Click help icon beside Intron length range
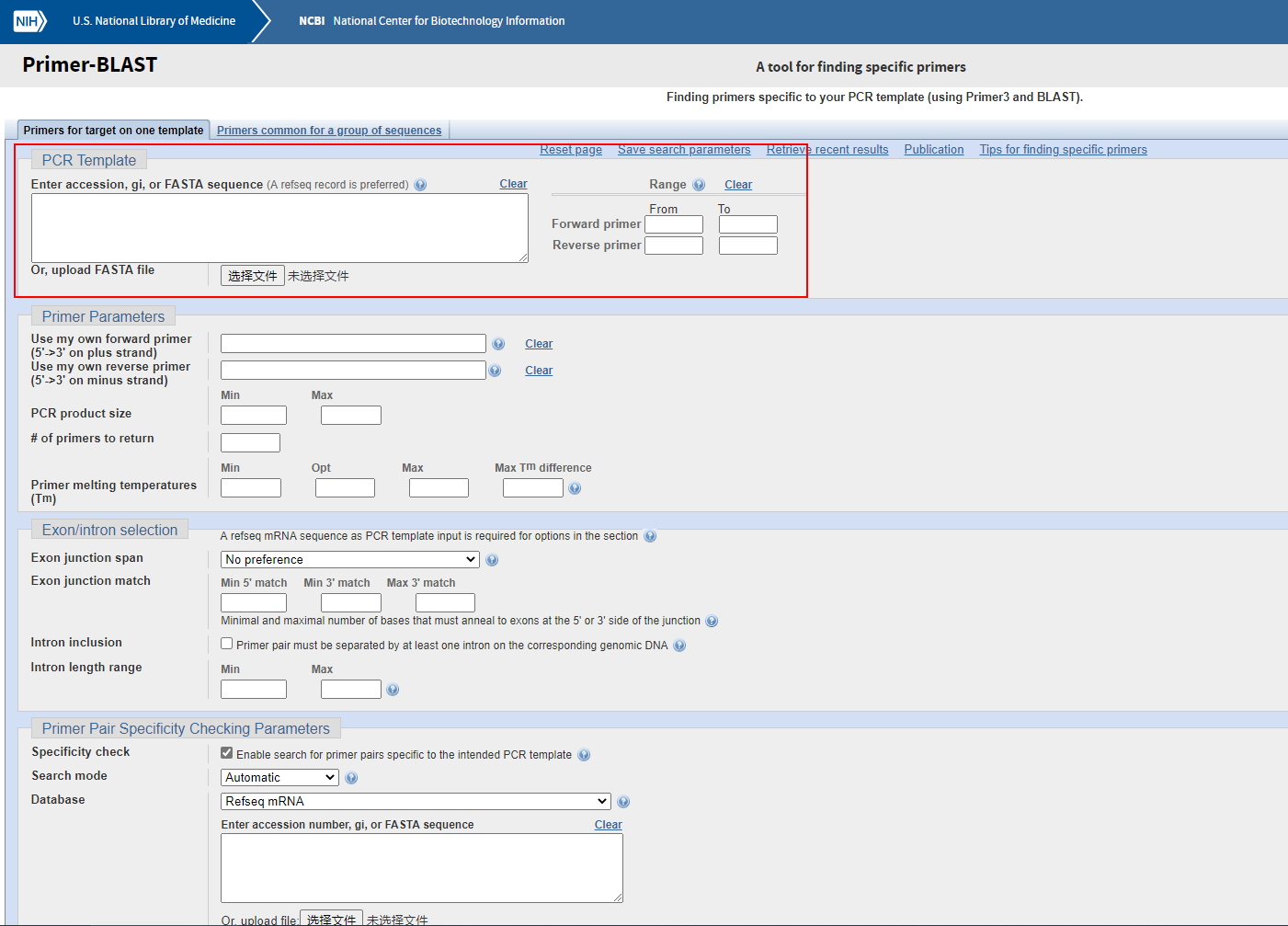 pos(393,690)
